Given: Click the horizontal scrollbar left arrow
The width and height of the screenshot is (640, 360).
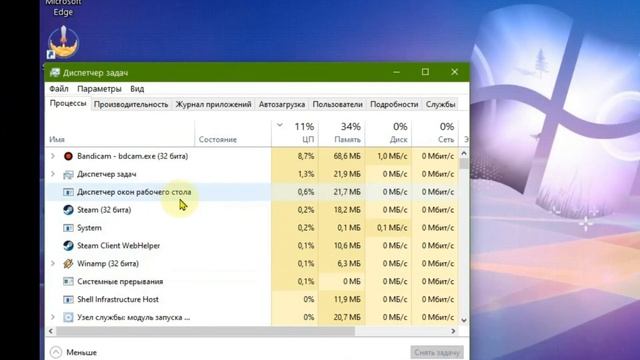Looking at the screenshot, I should 51,331.
